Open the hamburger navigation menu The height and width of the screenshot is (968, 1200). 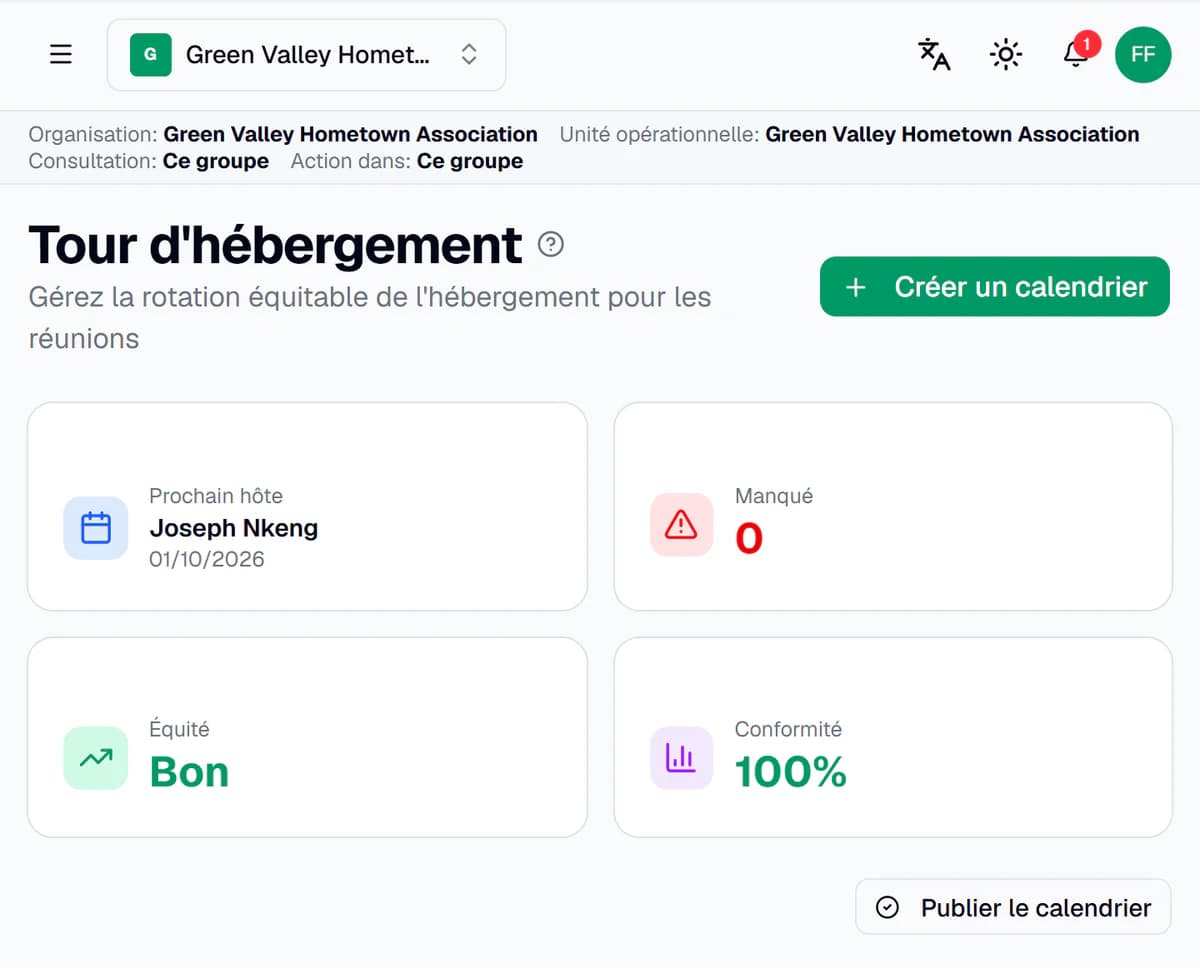coord(61,55)
